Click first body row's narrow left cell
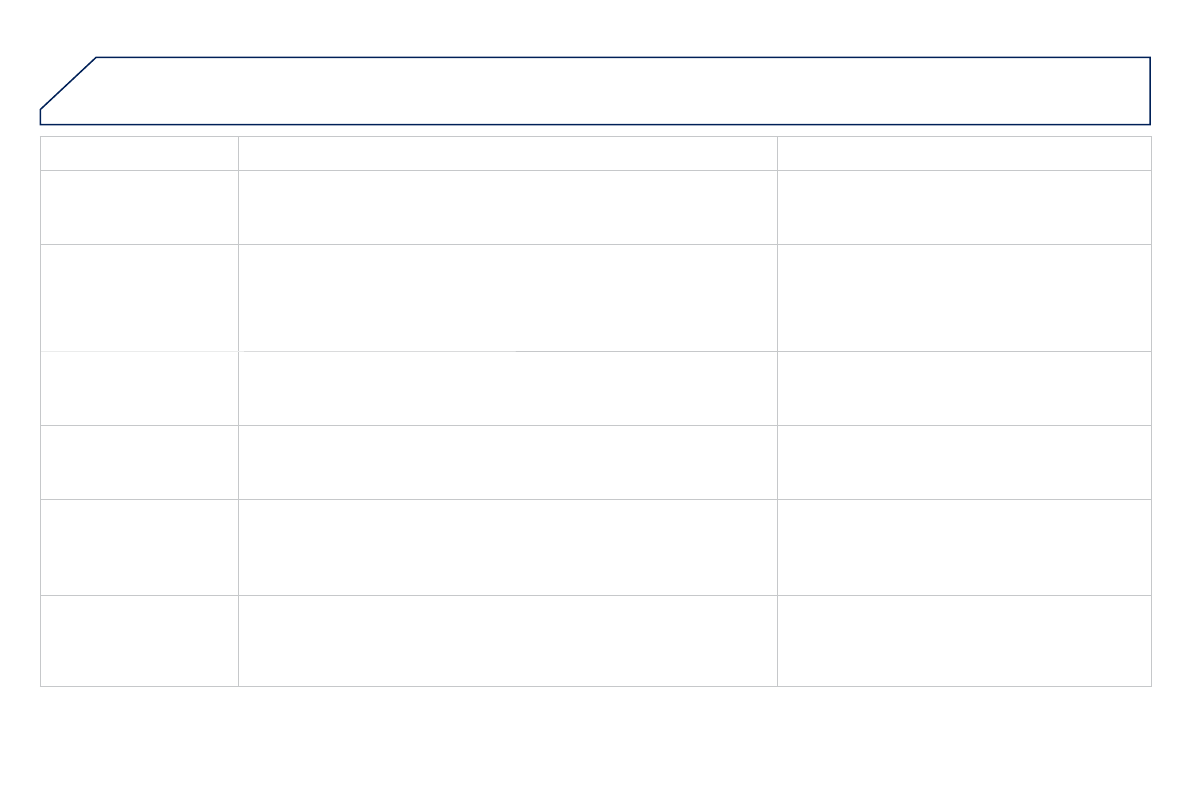Image resolution: width=1191 pixels, height=794 pixels. (x=139, y=207)
